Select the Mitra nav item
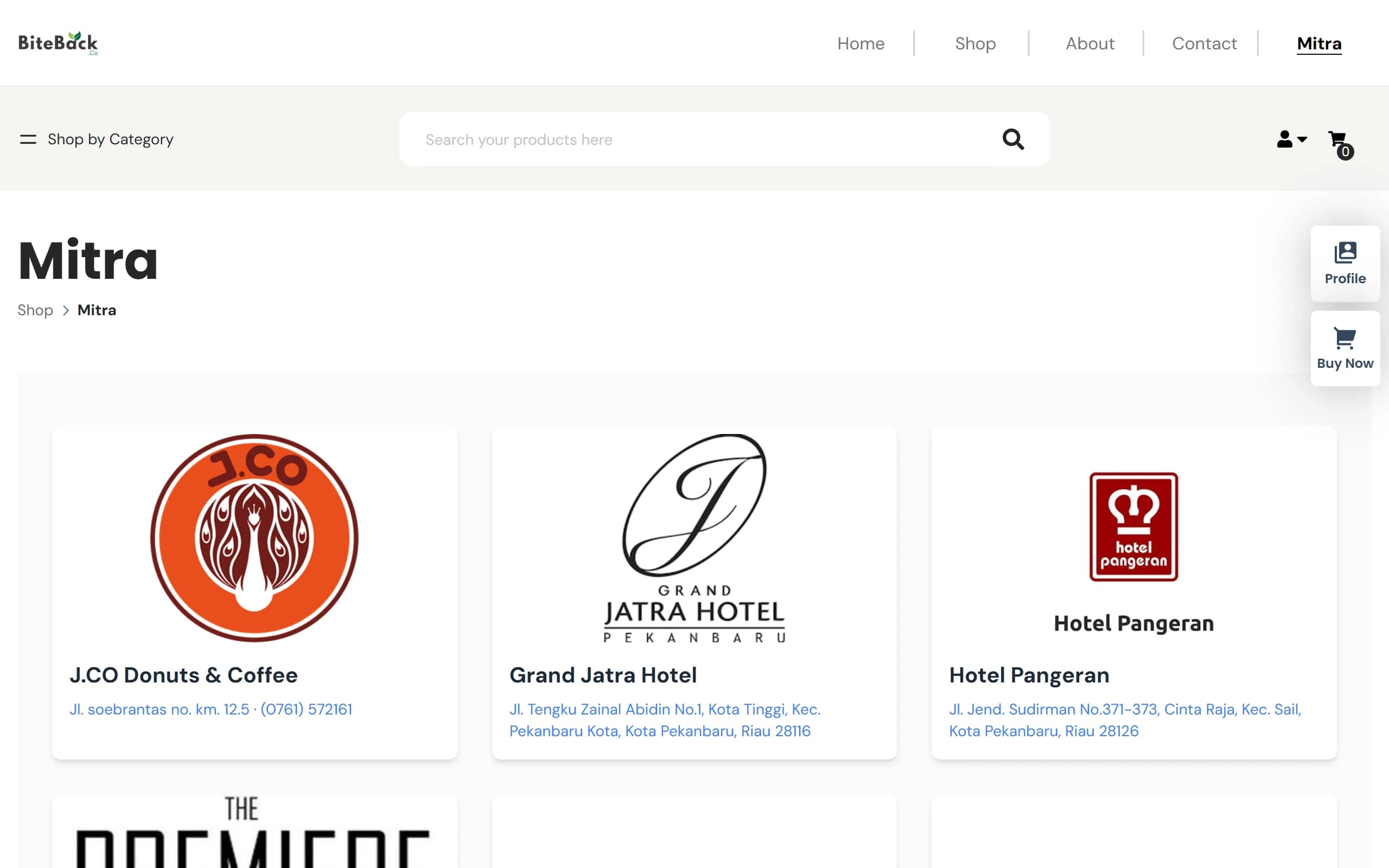Viewport: 1389px width, 868px height. point(1319,43)
